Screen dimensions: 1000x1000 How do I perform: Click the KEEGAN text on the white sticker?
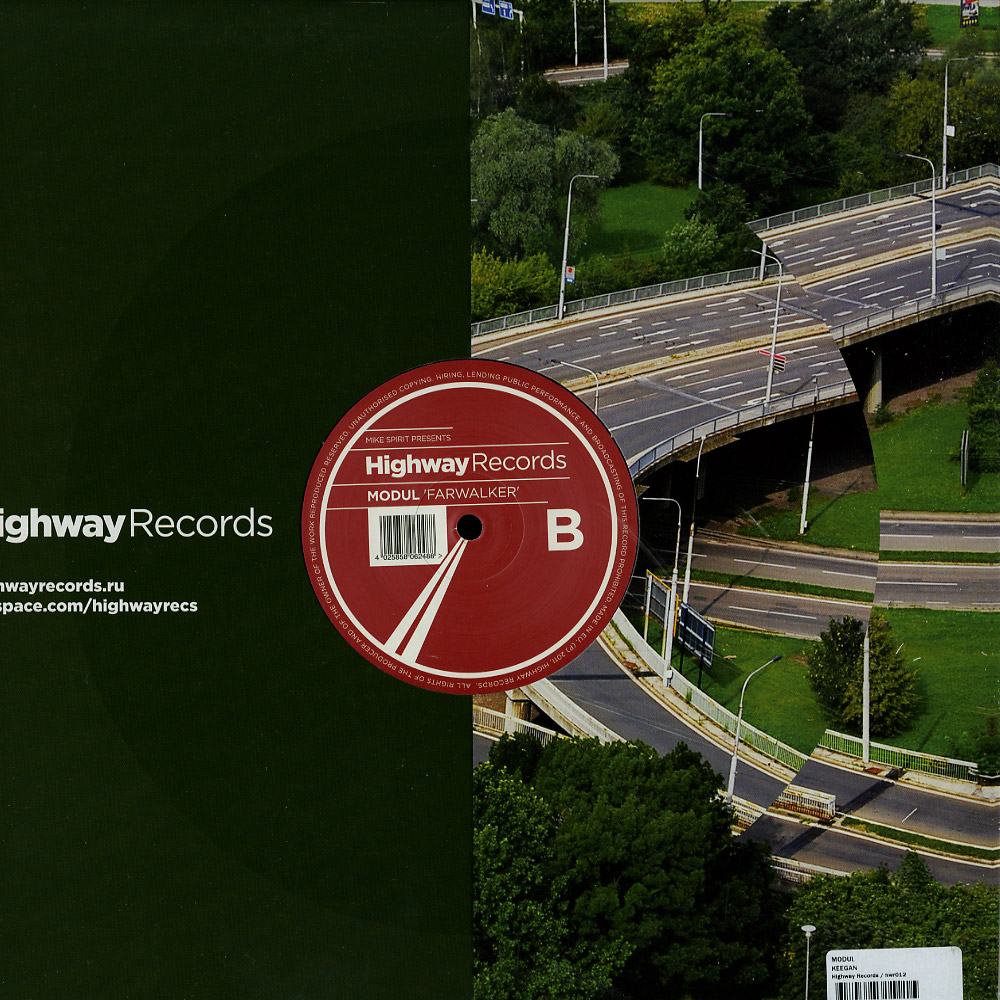[846, 968]
